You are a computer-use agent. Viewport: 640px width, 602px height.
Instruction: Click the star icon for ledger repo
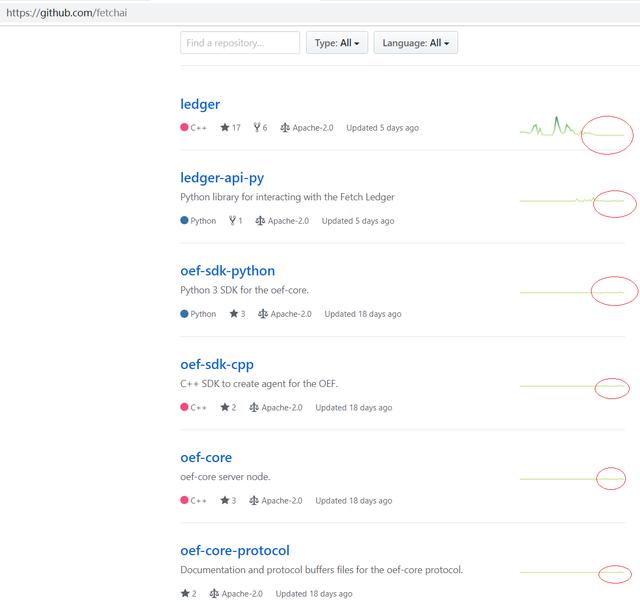tap(224, 128)
